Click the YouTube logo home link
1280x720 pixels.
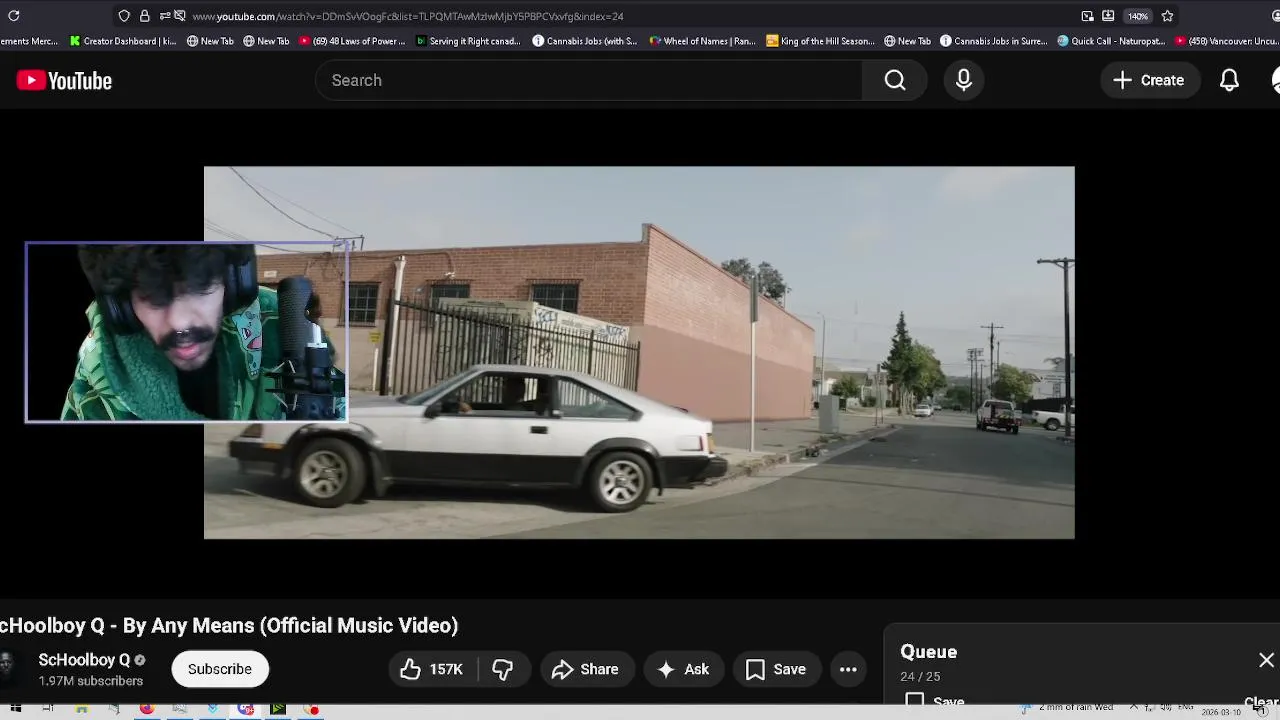tap(64, 81)
